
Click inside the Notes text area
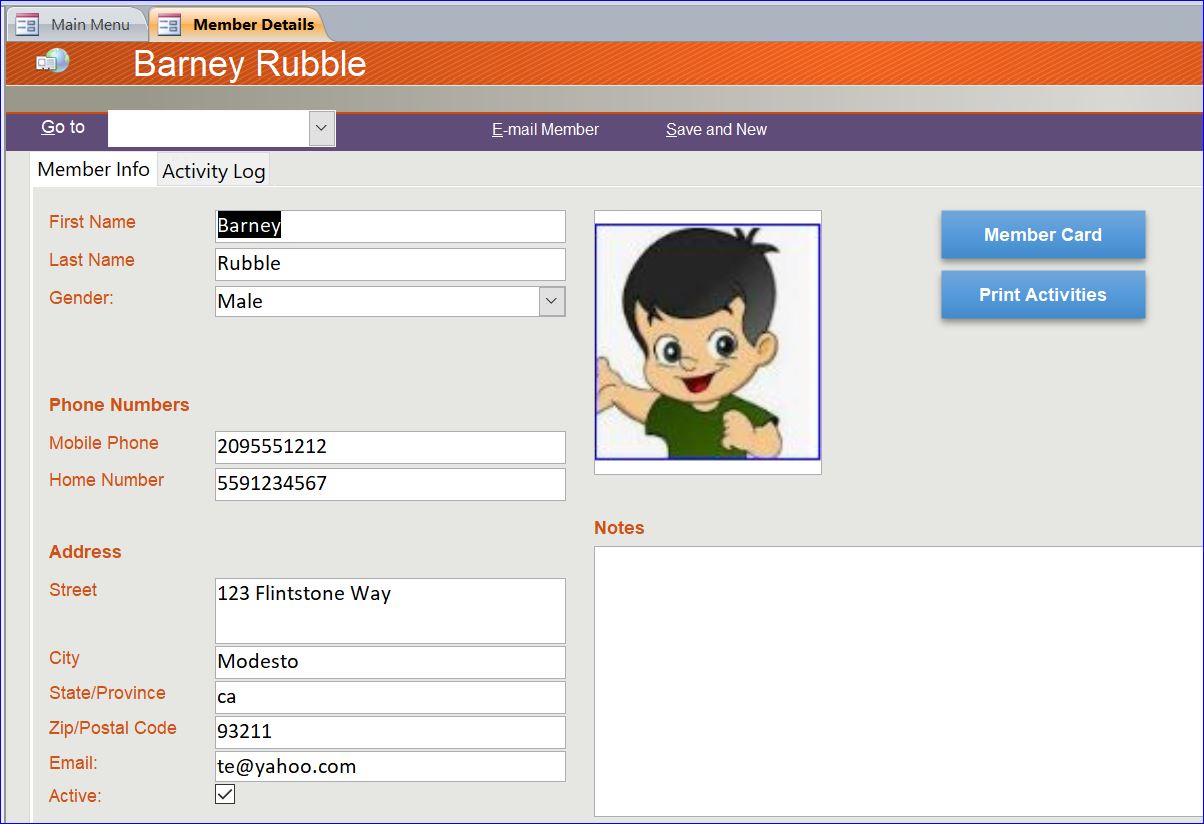point(898,681)
